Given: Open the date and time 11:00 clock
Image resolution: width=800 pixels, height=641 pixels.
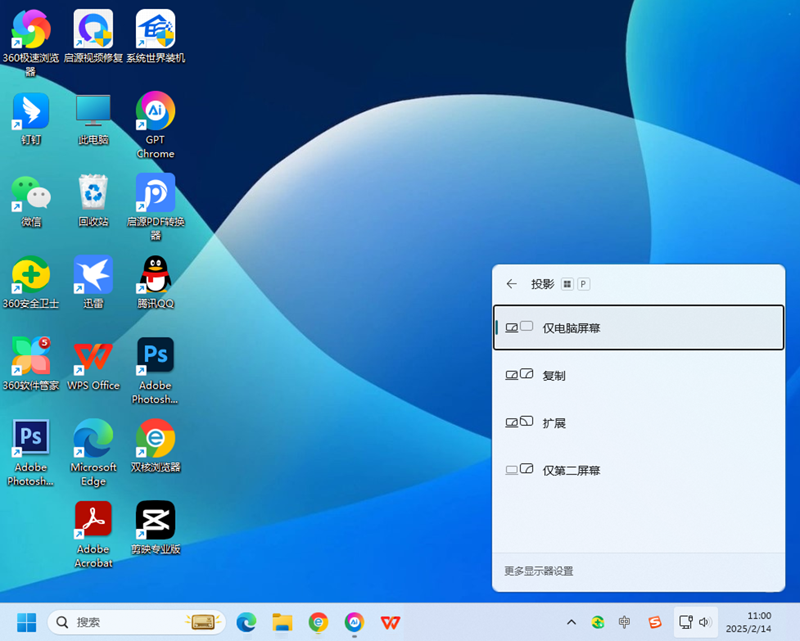Looking at the screenshot, I should tap(748, 622).
